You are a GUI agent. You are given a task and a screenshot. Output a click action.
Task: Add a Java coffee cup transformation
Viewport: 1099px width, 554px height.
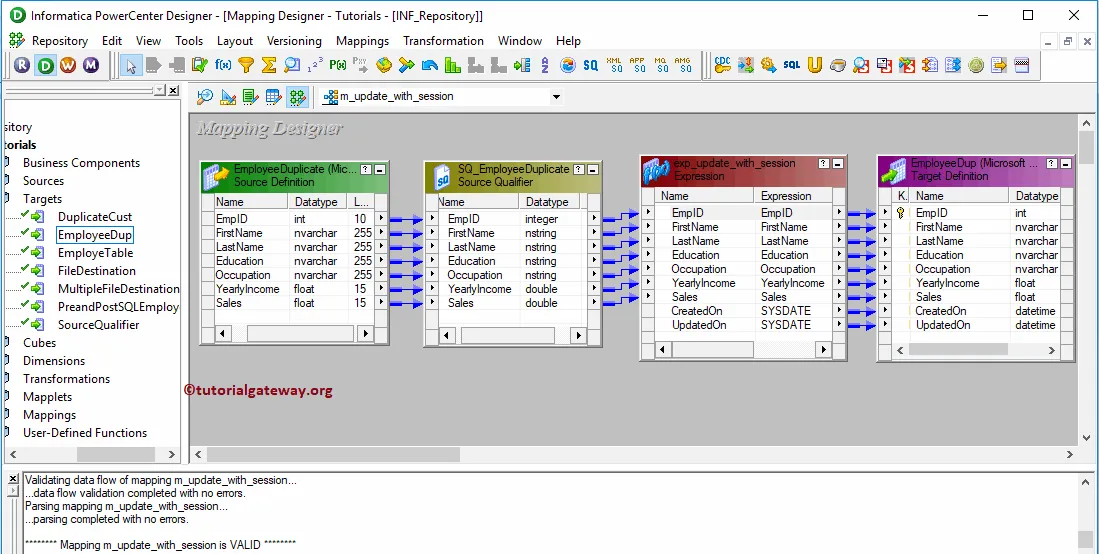click(x=838, y=66)
